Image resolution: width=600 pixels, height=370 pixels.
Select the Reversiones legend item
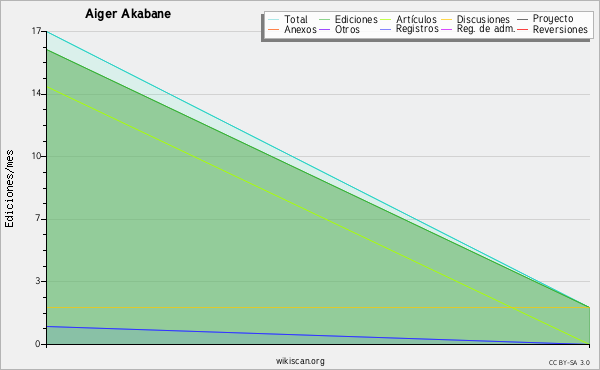(x=560, y=29)
